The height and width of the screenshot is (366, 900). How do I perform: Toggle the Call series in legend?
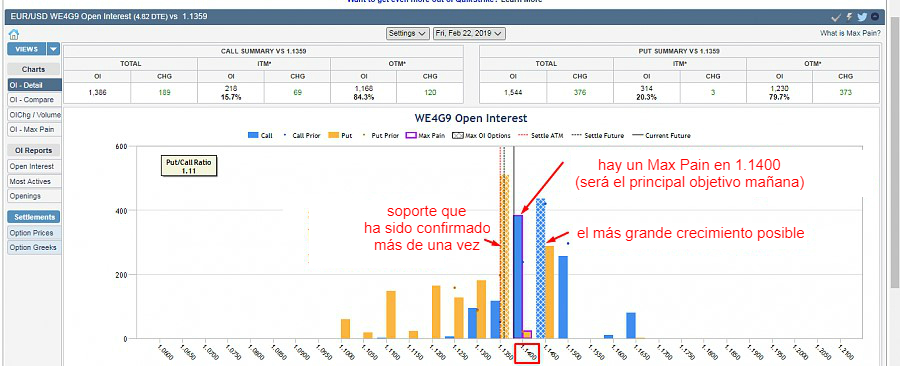[261, 136]
